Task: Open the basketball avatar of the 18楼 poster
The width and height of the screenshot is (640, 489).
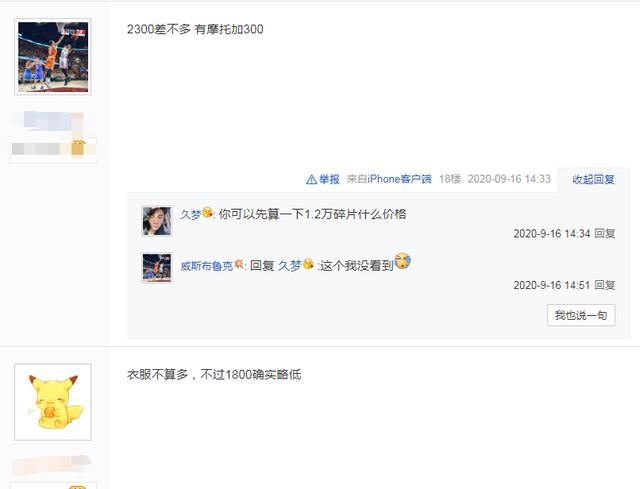Action: point(53,57)
